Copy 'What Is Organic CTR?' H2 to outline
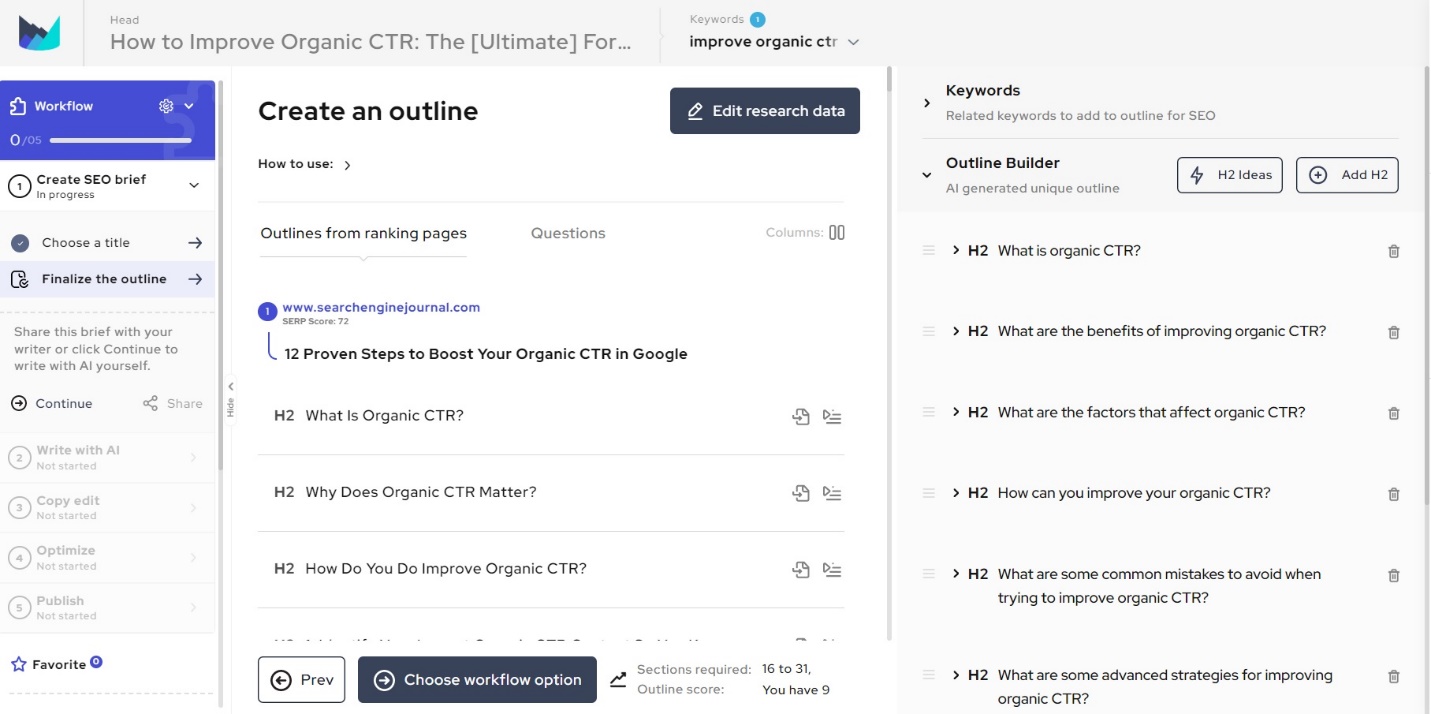Viewport: 1431px width, 714px height. pos(800,416)
